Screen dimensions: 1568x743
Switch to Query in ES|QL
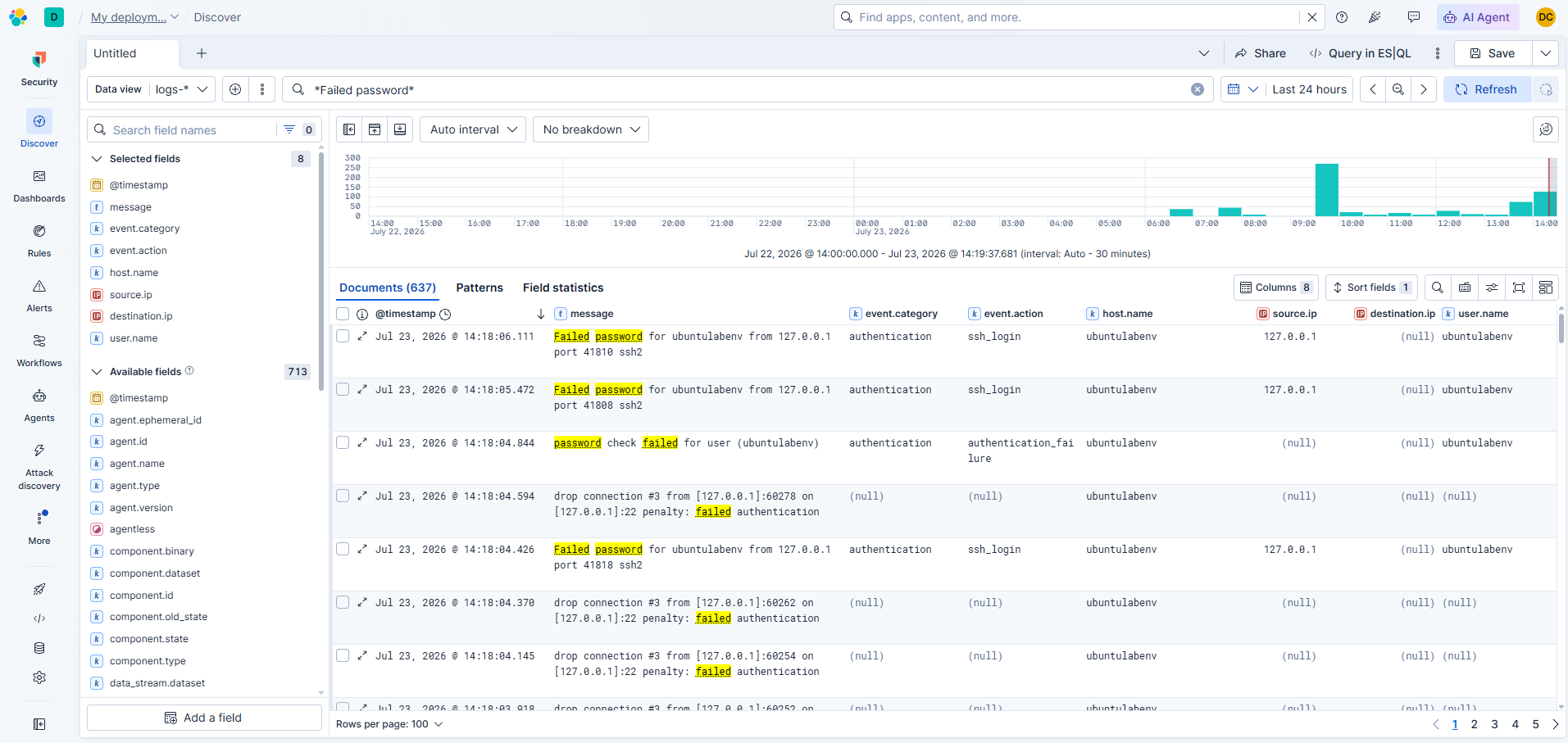[1361, 53]
